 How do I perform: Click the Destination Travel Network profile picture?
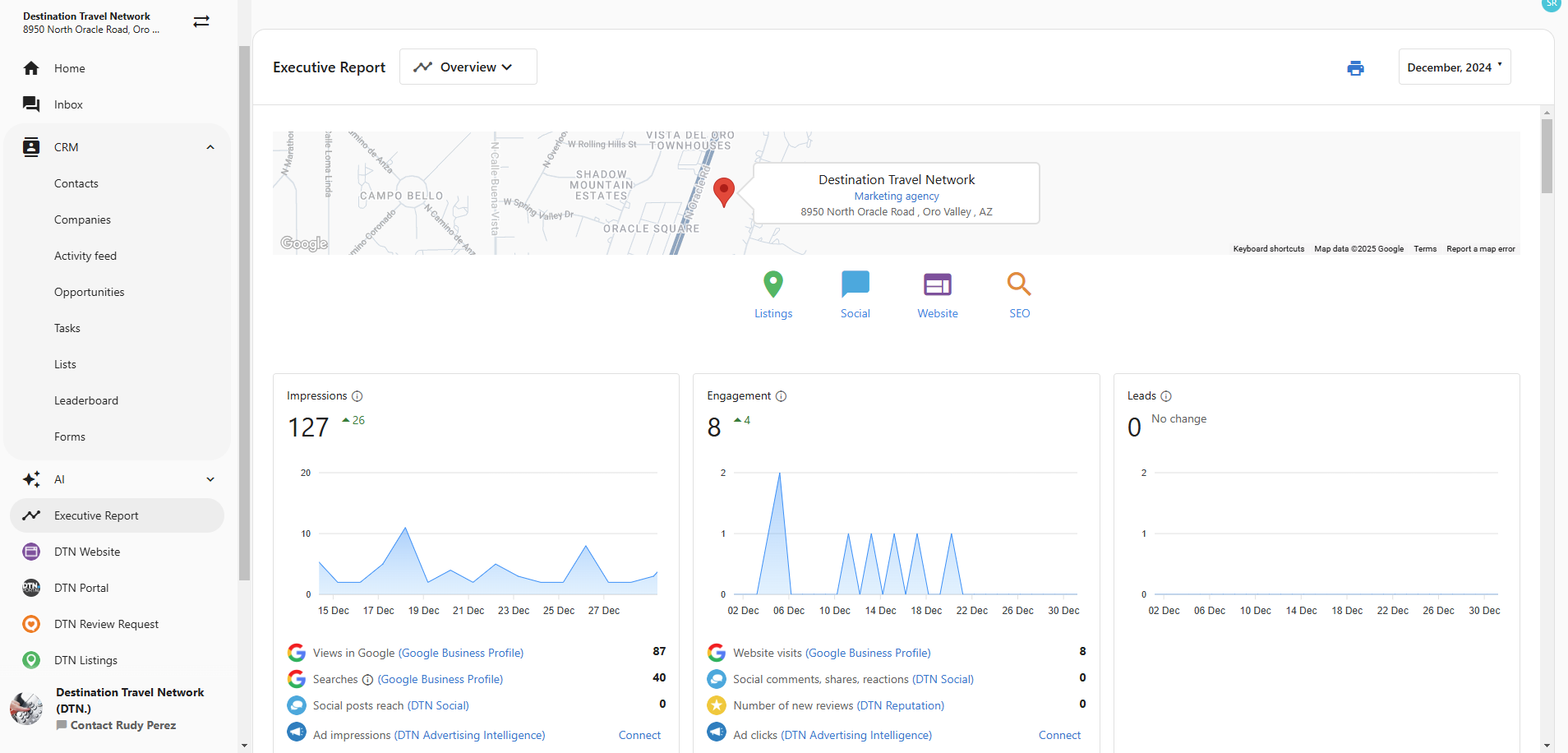tap(26, 708)
